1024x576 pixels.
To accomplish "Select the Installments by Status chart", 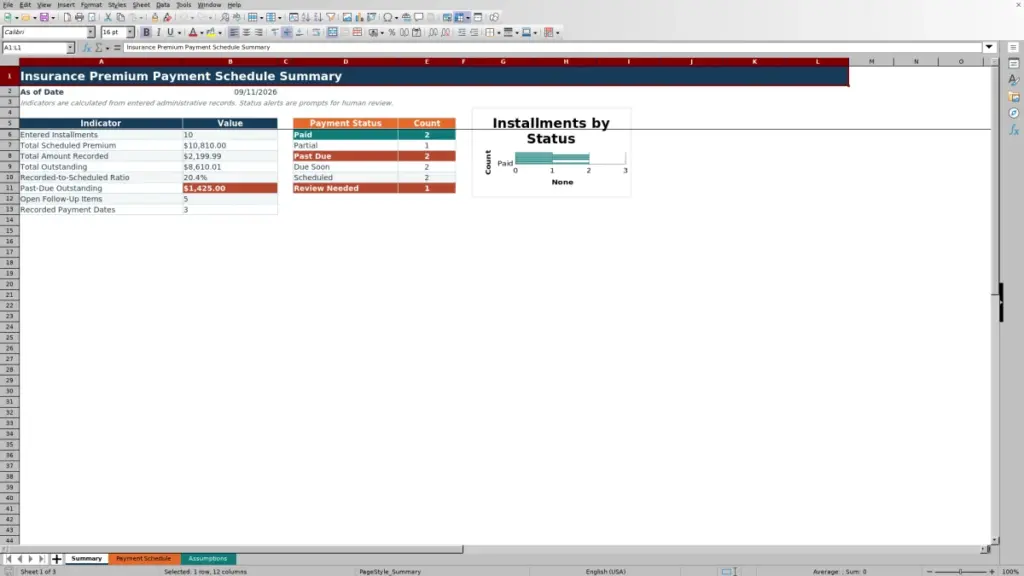I will click(x=551, y=153).
